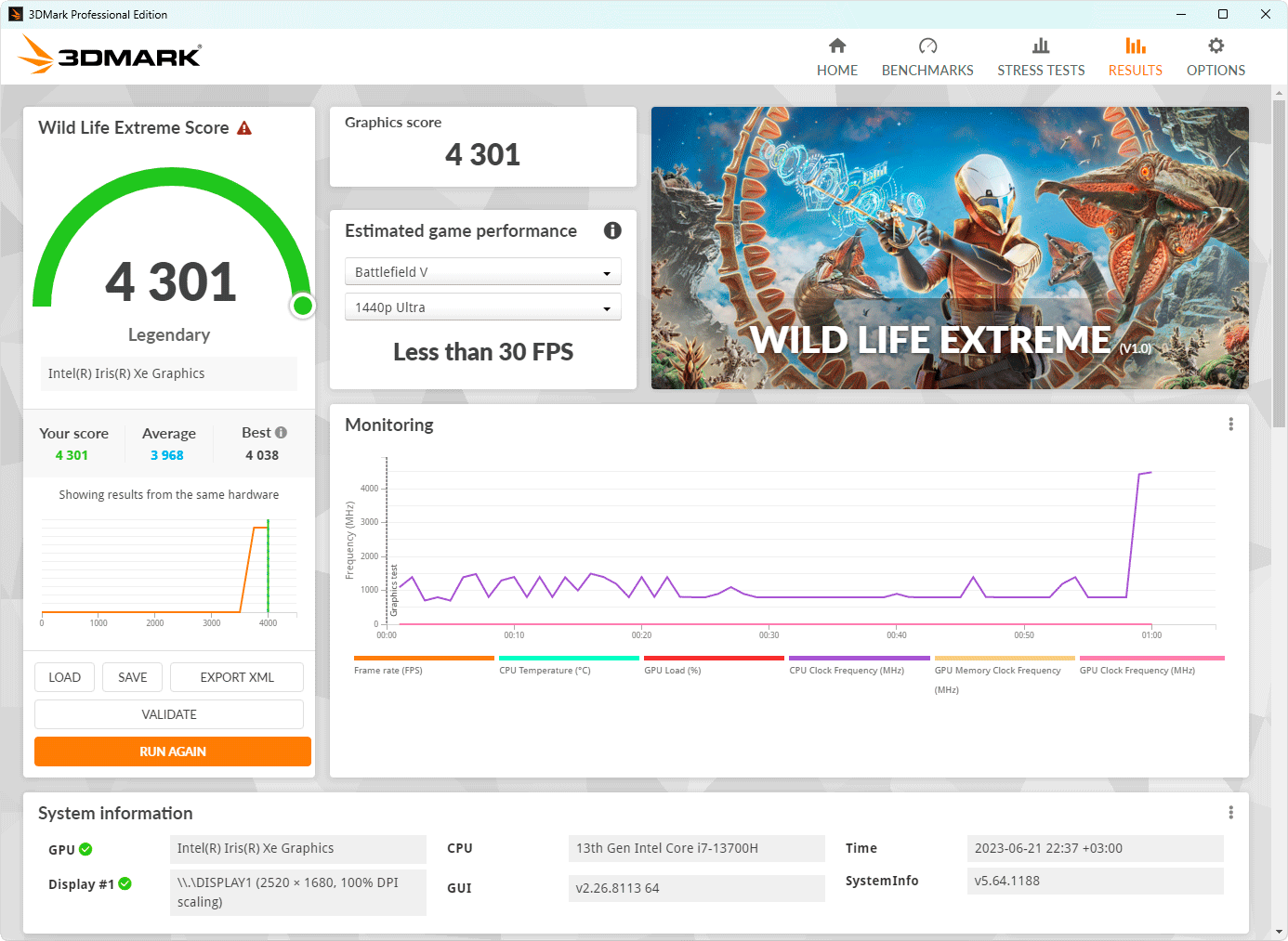Open the Monitoring panel three-dot menu

pyautogui.click(x=1231, y=425)
